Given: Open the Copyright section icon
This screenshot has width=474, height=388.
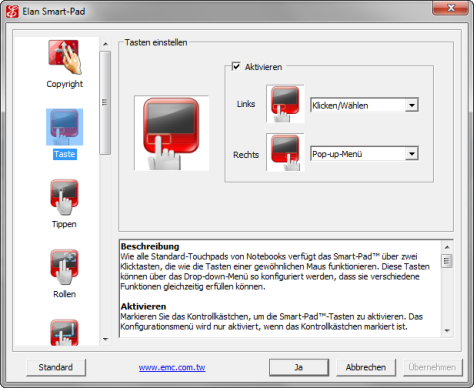Looking at the screenshot, I should coord(64,57).
